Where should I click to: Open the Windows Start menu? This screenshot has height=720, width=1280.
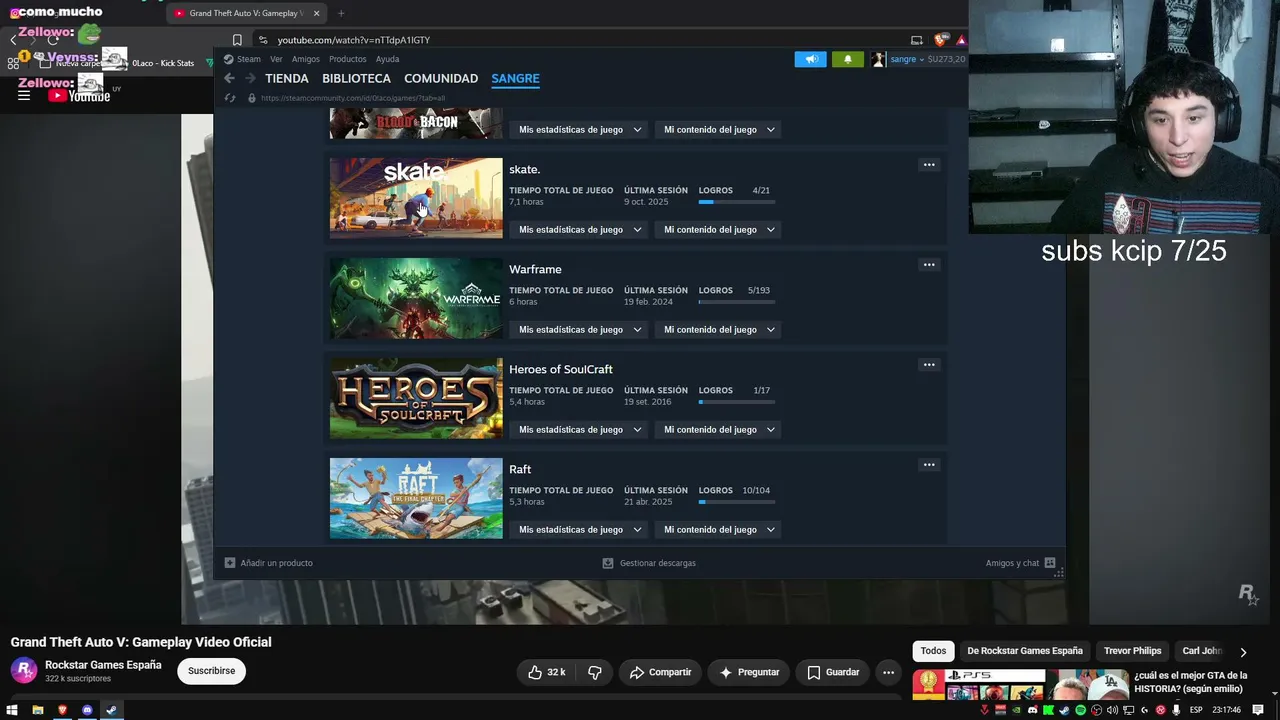[12, 710]
